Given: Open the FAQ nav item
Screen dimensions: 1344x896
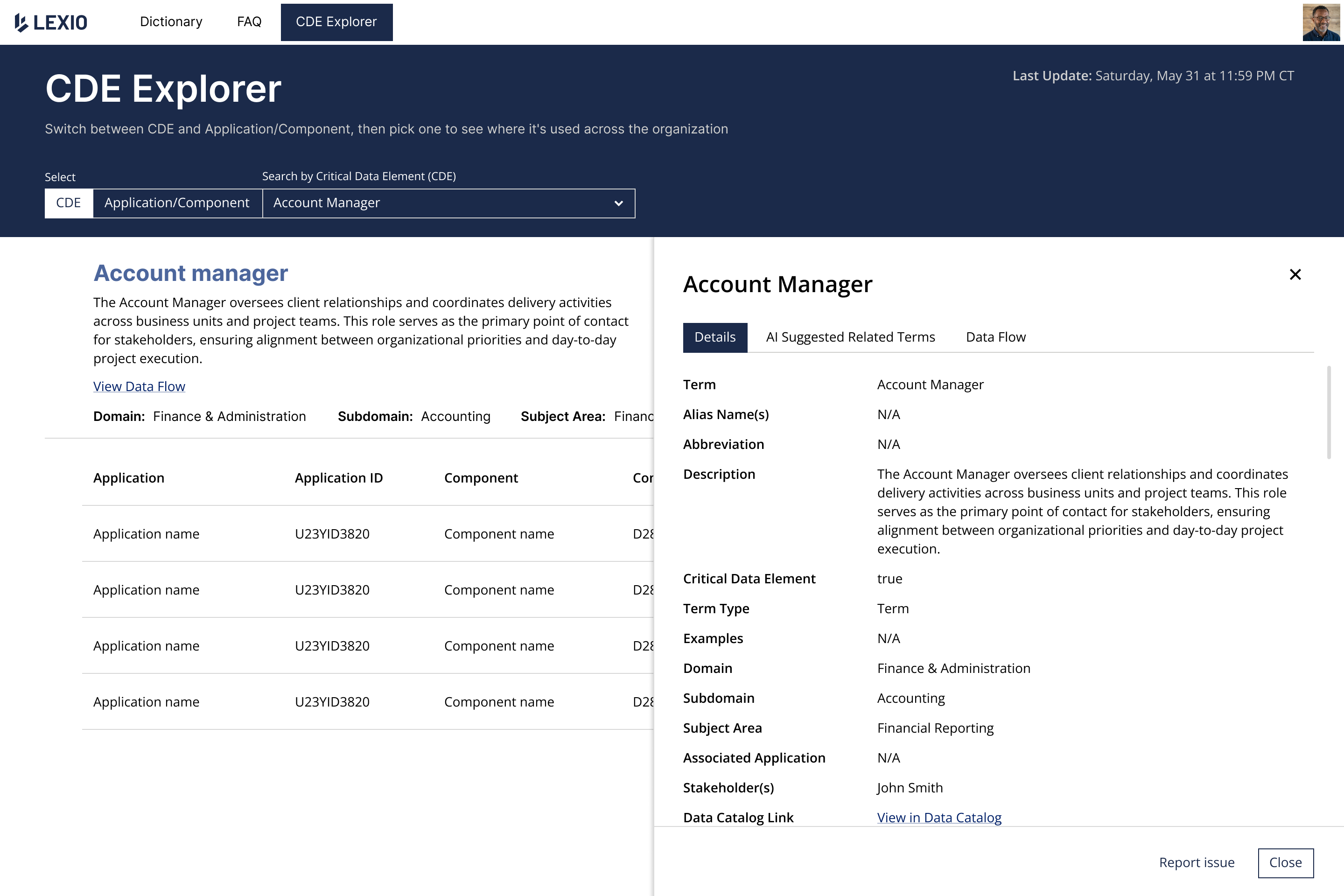Looking at the screenshot, I should [x=249, y=22].
